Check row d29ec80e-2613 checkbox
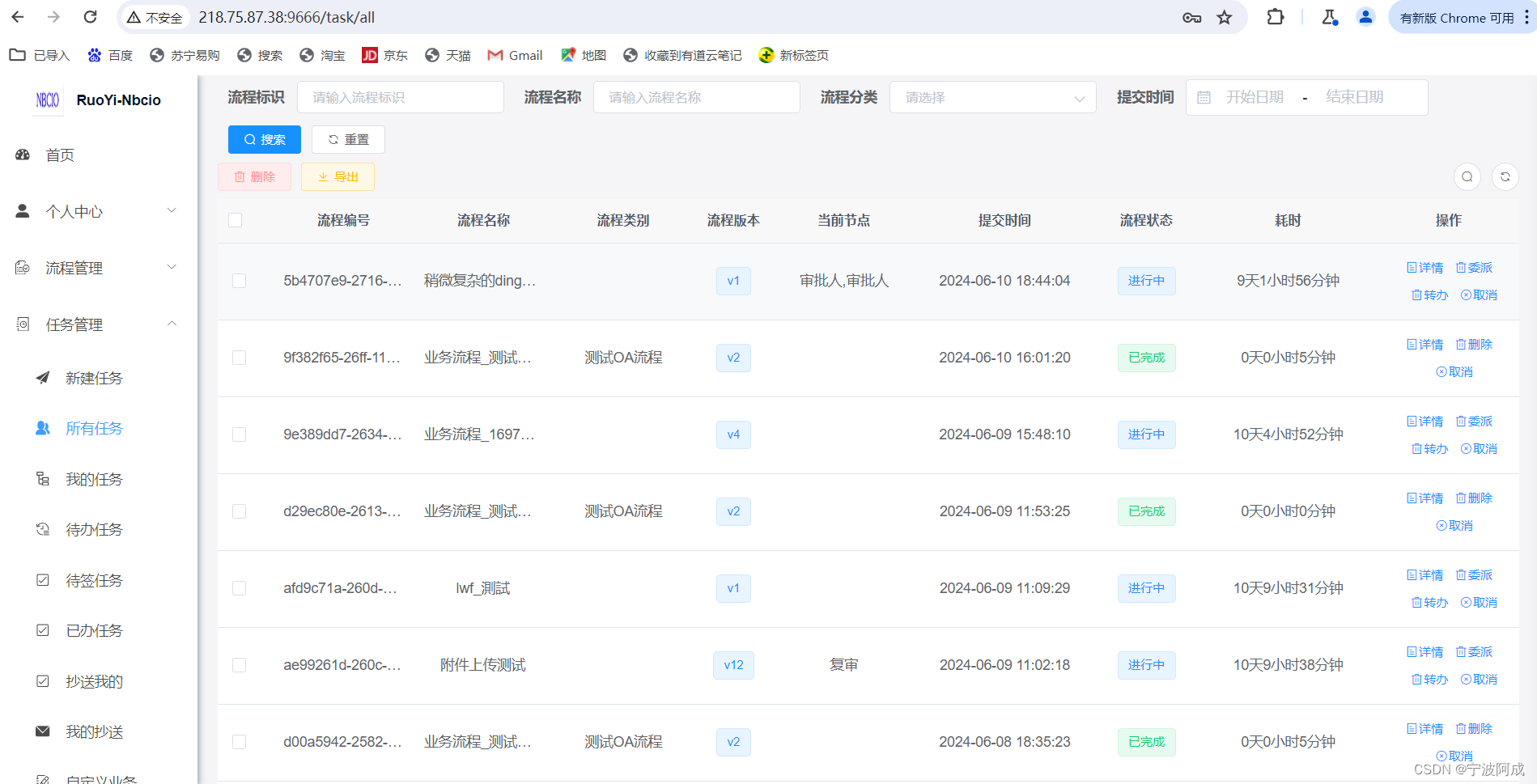The height and width of the screenshot is (784, 1537). 239,511
